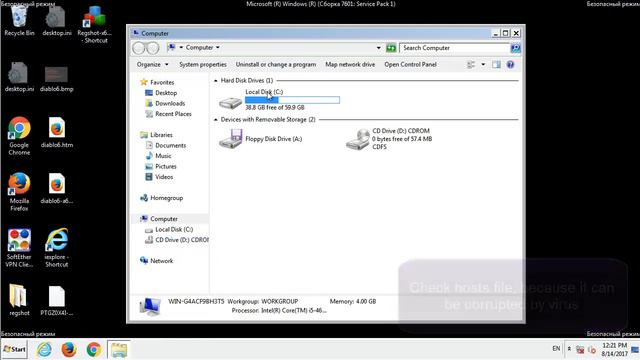Select the Local Disk (C:) drive icon
The height and width of the screenshot is (360, 640).
coord(231,102)
